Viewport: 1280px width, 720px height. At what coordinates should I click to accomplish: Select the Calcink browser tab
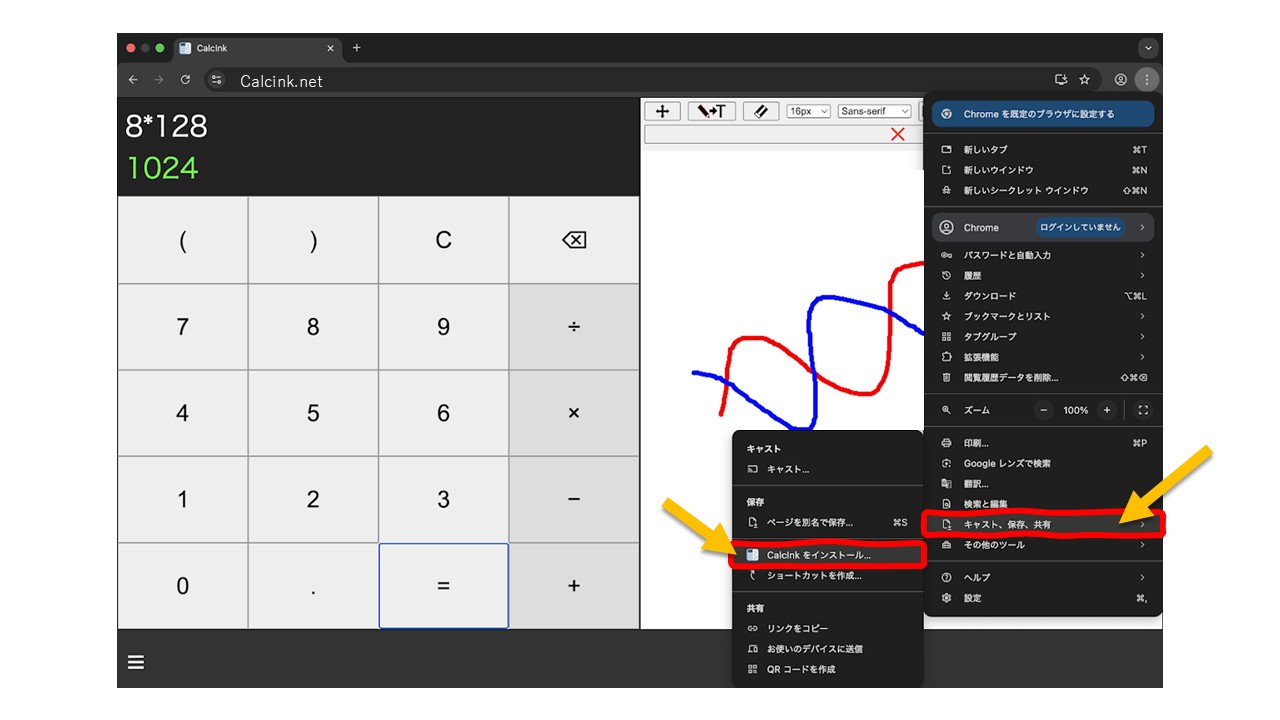[x=257, y=48]
